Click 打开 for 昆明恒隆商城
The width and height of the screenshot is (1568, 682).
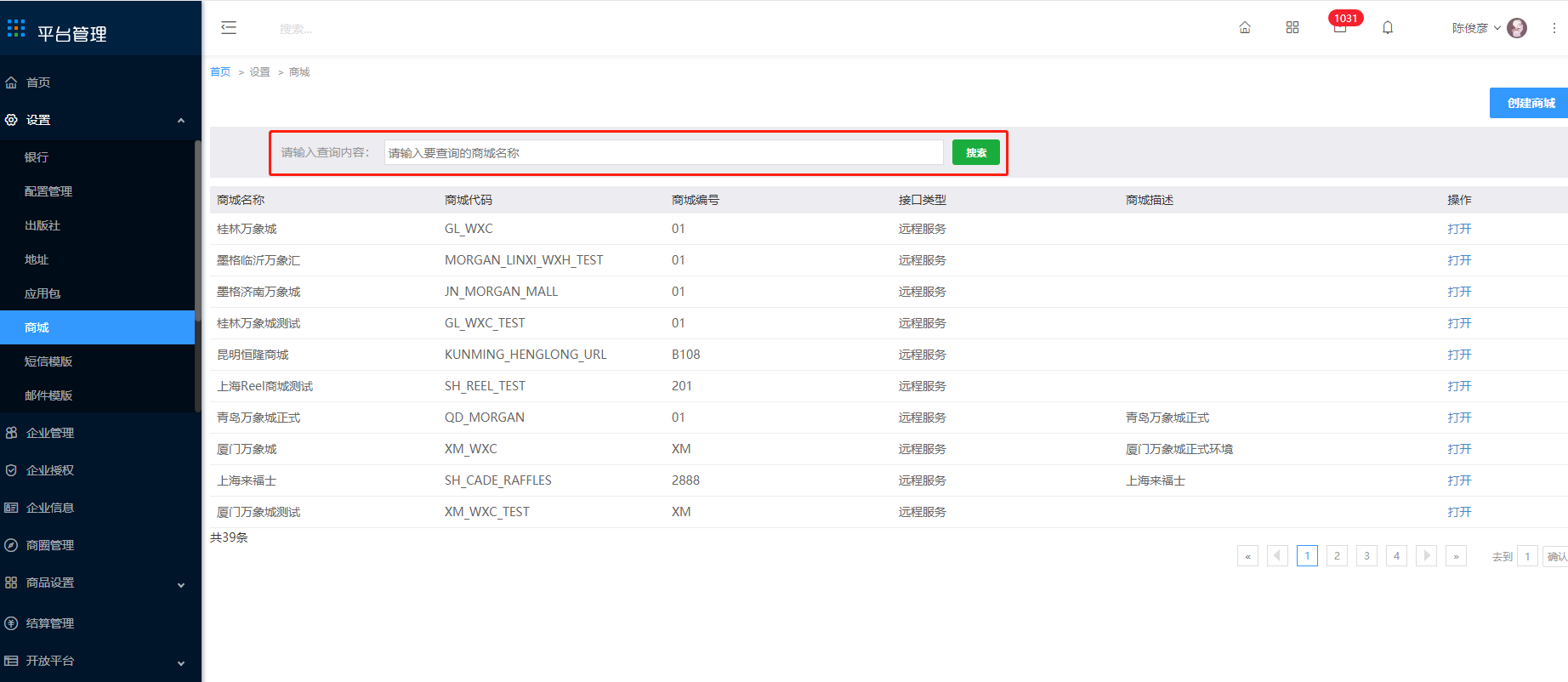coord(1459,355)
